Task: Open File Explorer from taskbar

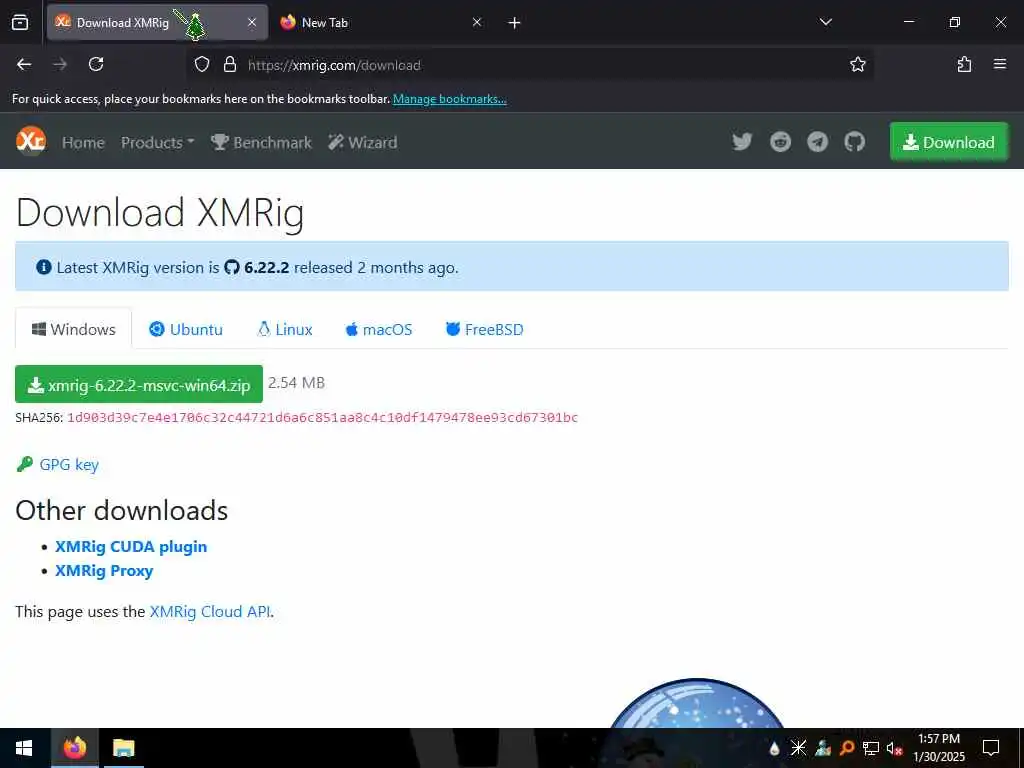Action: click(x=123, y=748)
